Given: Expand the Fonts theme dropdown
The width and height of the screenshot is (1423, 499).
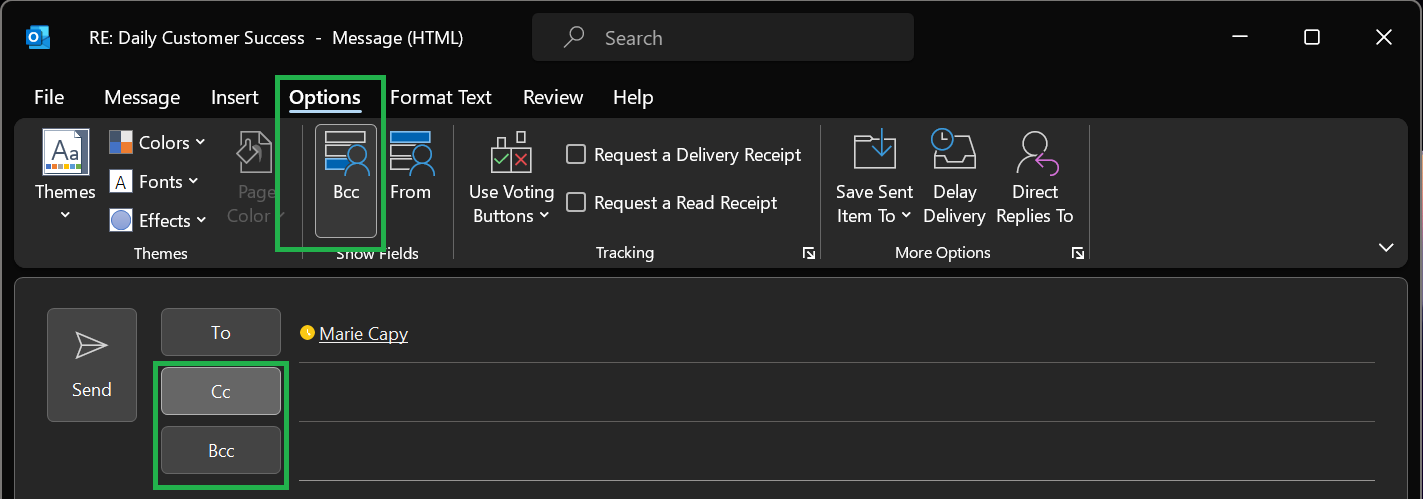Looking at the screenshot, I should pos(153,182).
